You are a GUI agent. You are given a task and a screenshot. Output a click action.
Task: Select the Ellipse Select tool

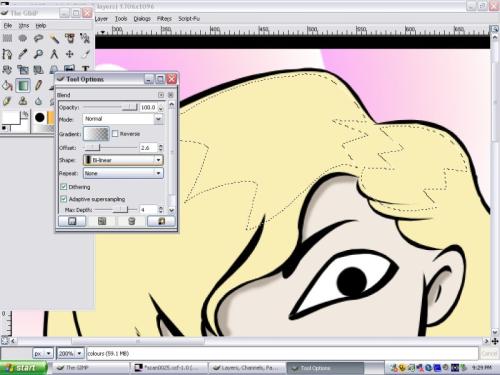tap(23, 38)
